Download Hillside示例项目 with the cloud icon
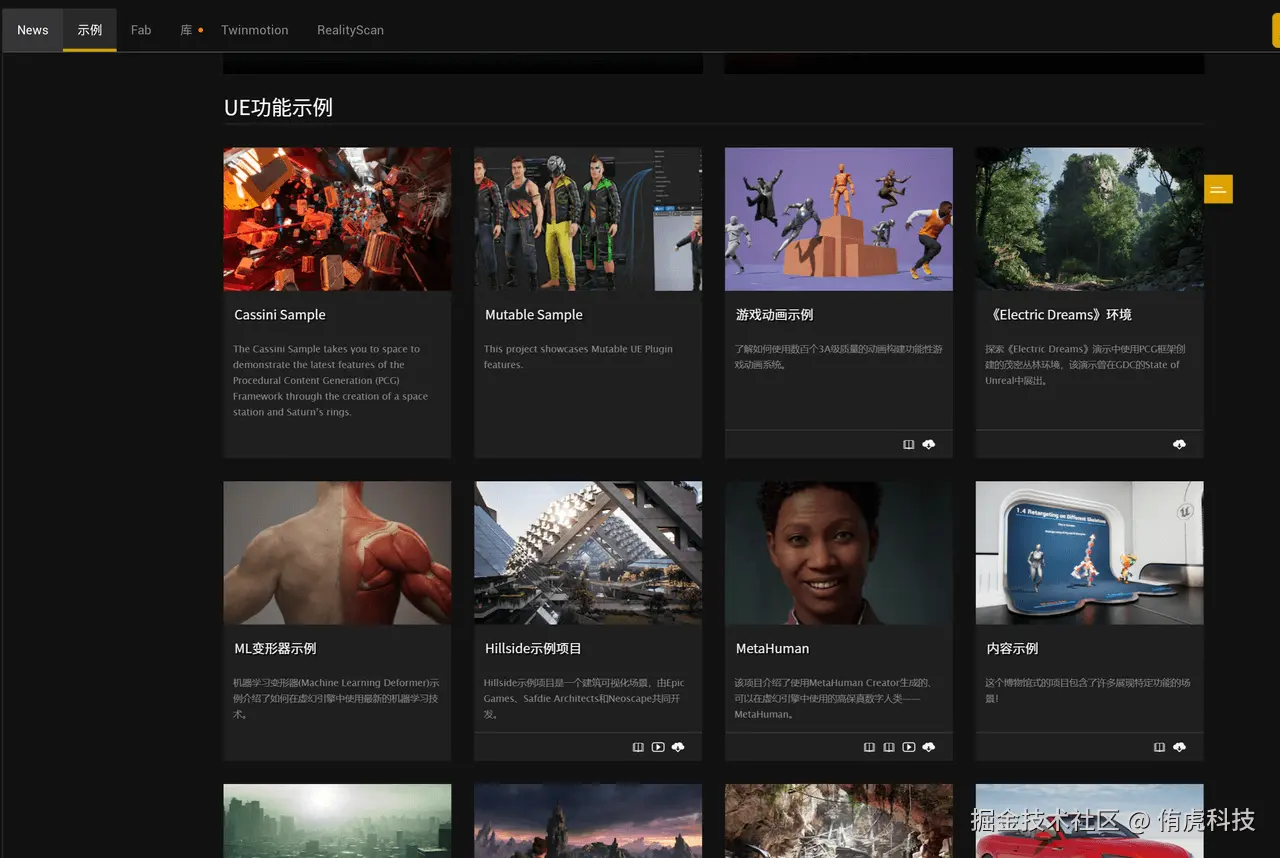This screenshot has height=858, width=1280. tap(678, 747)
